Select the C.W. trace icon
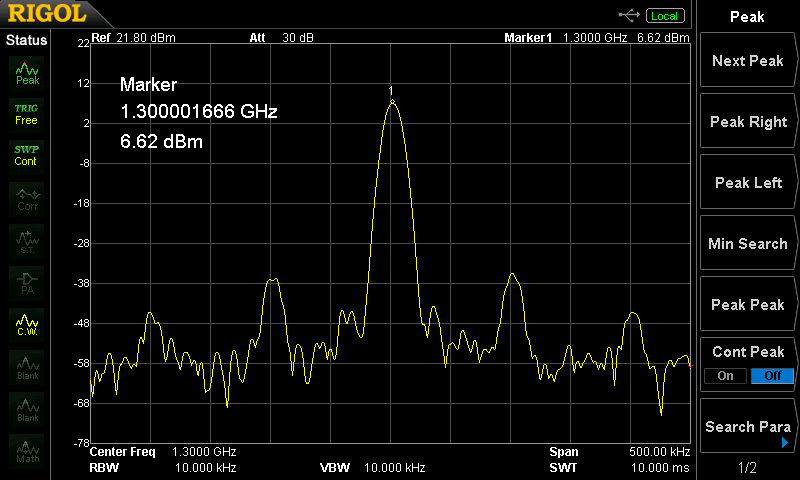Image resolution: width=800 pixels, height=480 pixels. pyautogui.click(x=27, y=325)
